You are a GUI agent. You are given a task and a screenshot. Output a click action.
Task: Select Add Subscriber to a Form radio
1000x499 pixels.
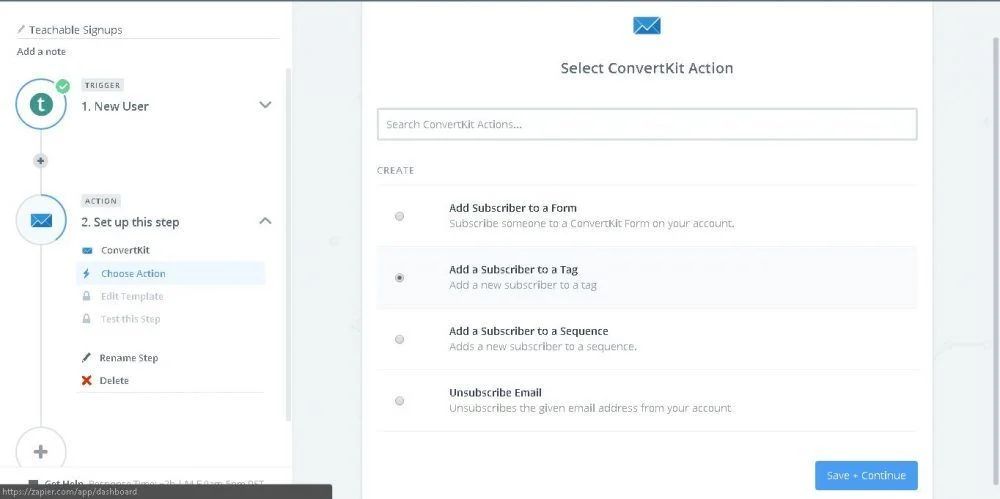tap(400, 216)
